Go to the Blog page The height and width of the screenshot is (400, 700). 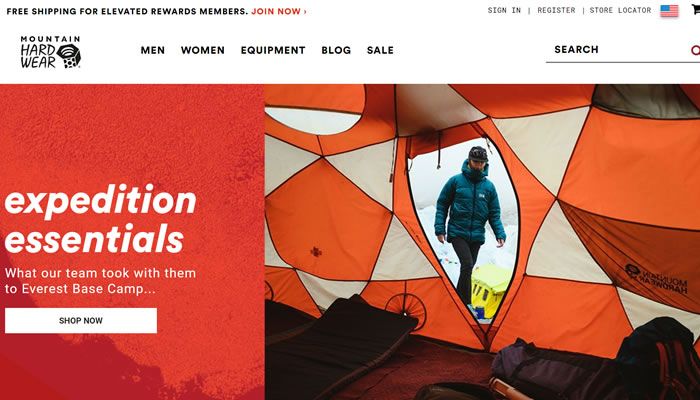pos(336,50)
